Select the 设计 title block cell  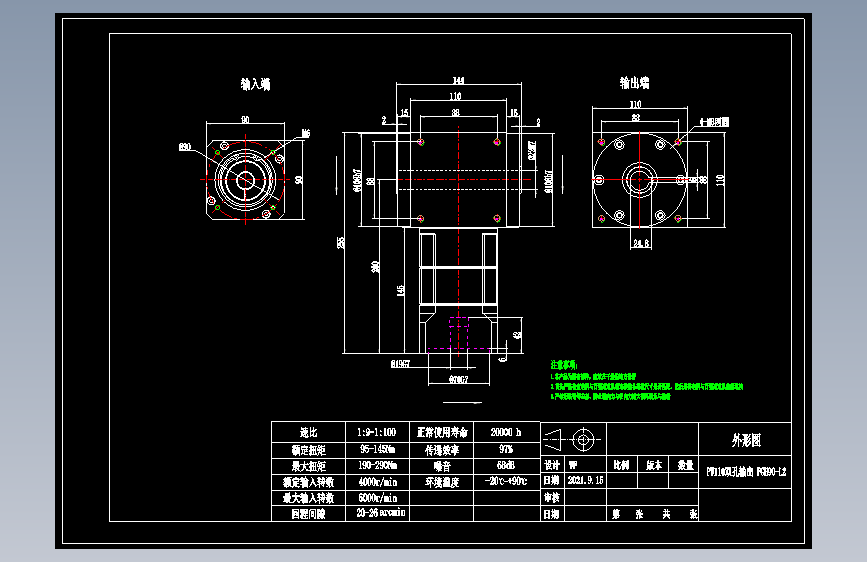click(x=552, y=465)
